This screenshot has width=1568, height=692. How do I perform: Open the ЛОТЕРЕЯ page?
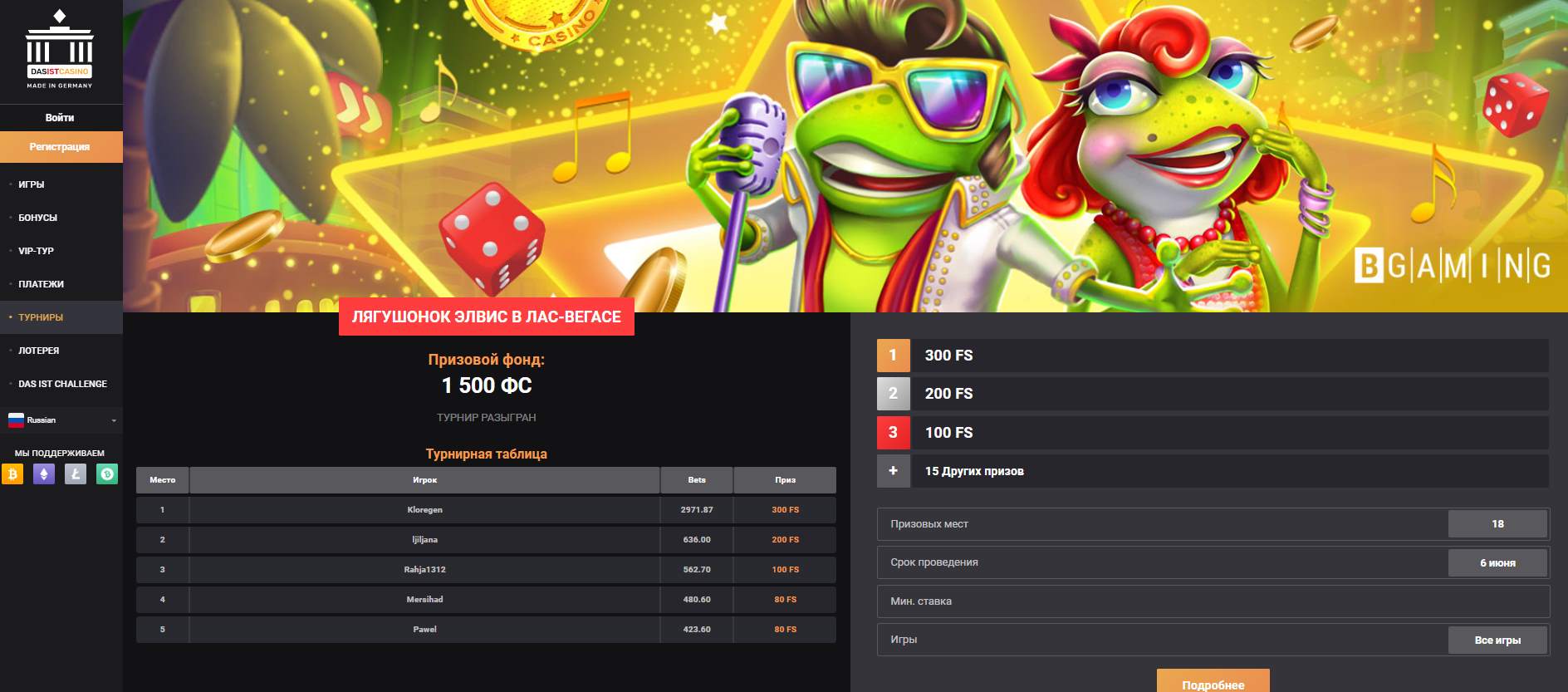coord(39,351)
